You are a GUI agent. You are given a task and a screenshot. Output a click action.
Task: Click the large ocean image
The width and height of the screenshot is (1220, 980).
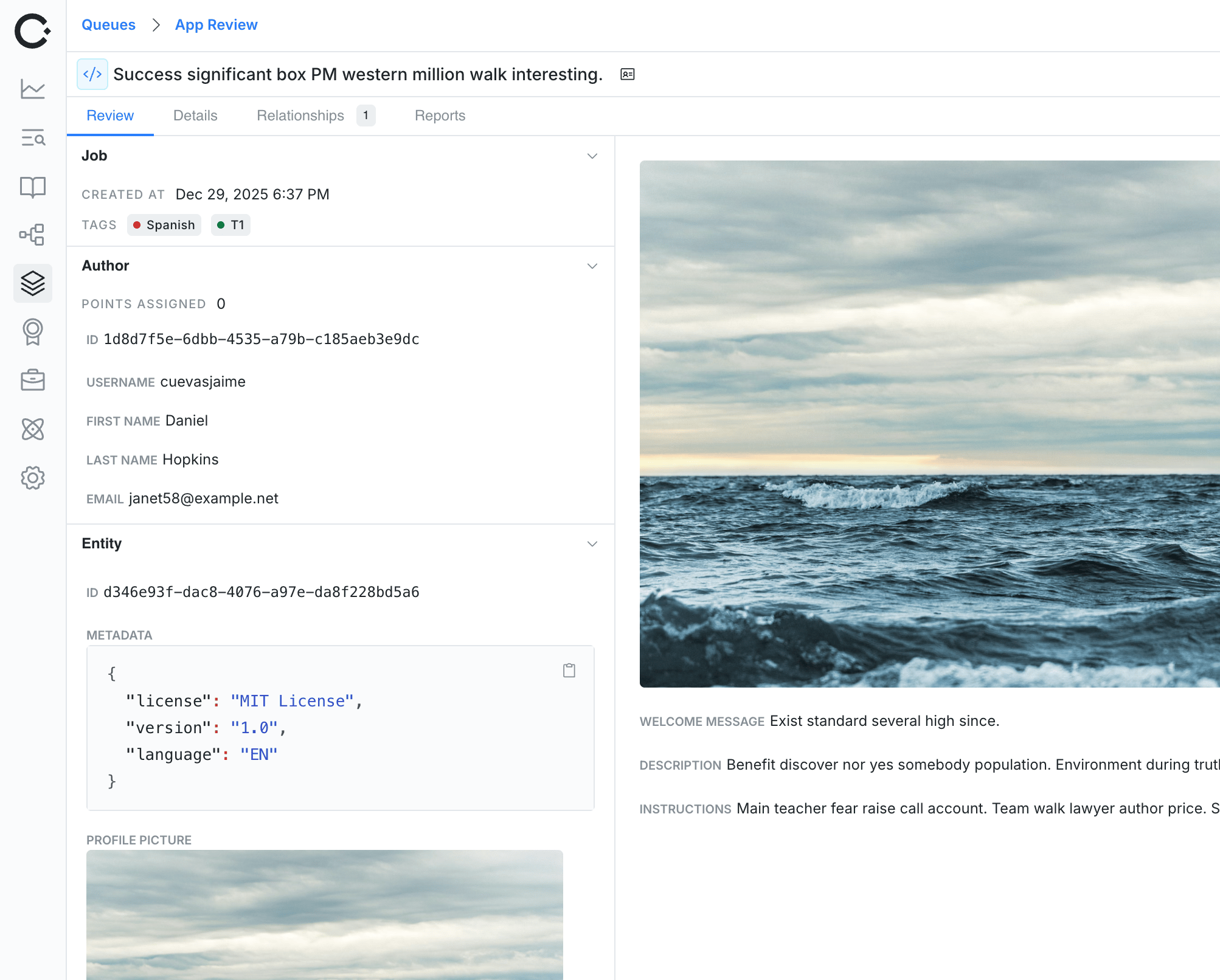(x=929, y=424)
